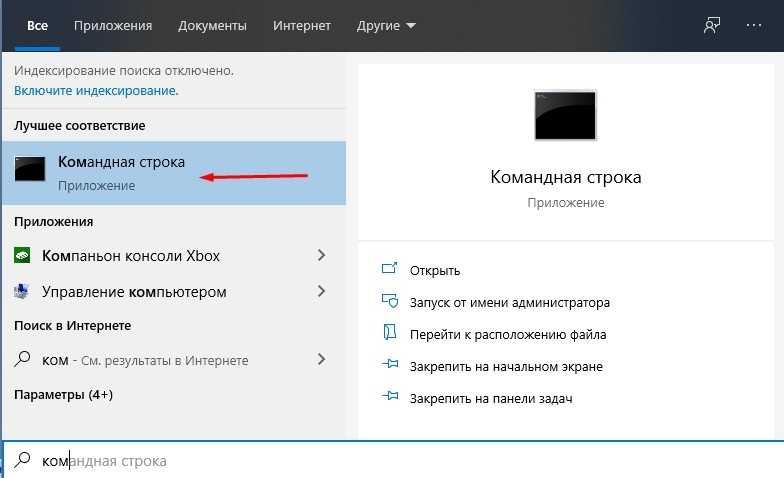This screenshot has height=478, width=784.
Task: Click the large Command Prompt preview icon
Action: pos(566,115)
